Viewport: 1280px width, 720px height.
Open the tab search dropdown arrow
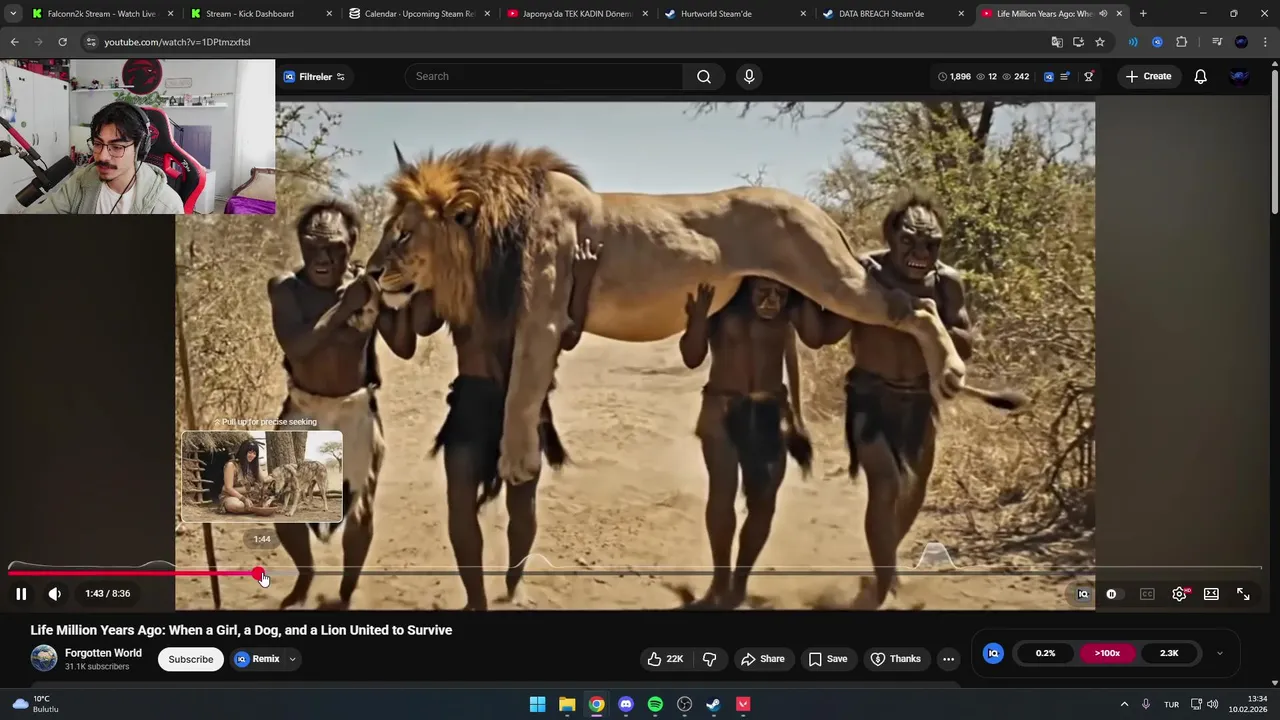pos(12,14)
